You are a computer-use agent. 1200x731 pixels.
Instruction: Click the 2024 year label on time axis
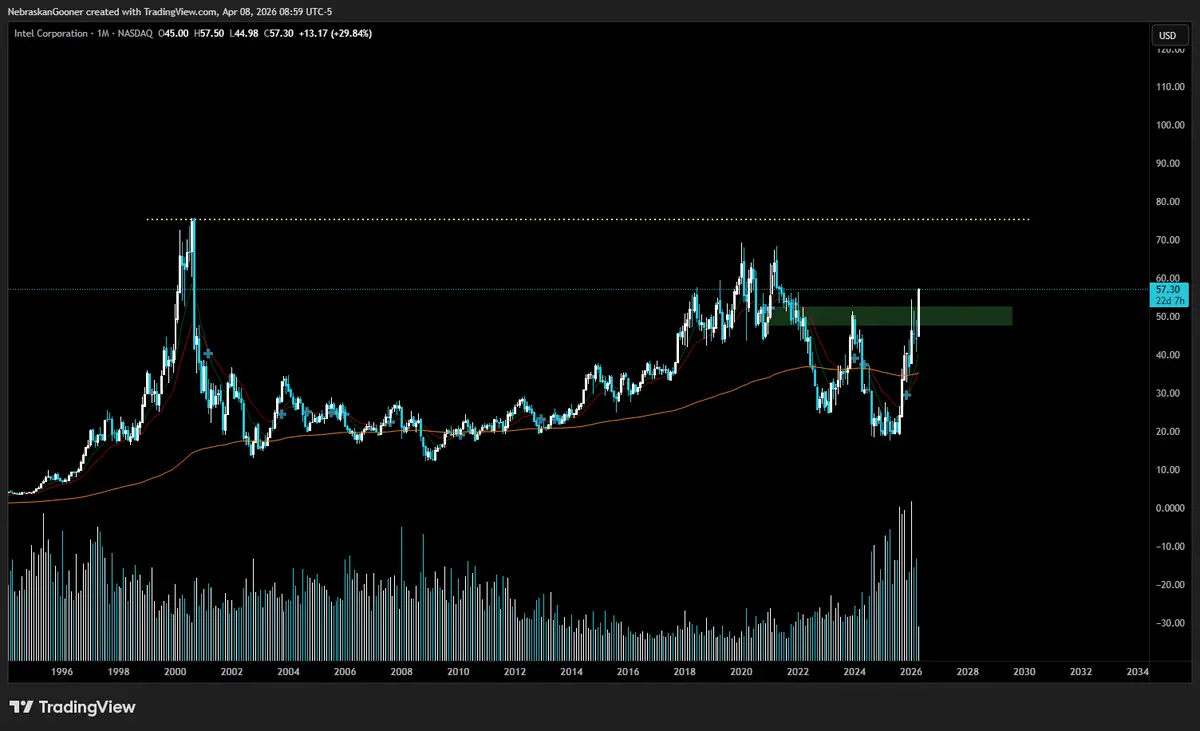click(x=854, y=673)
